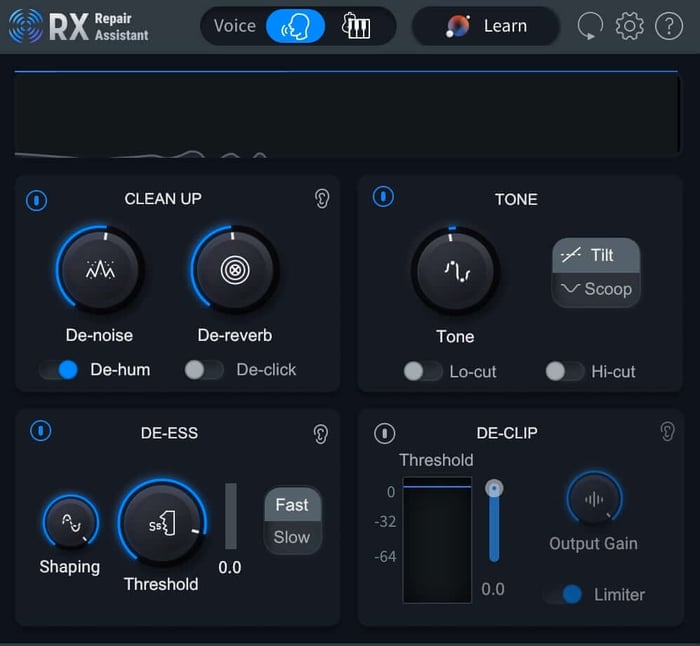
Task: Select the Tilt tone mode
Action: click(x=596, y=255)
